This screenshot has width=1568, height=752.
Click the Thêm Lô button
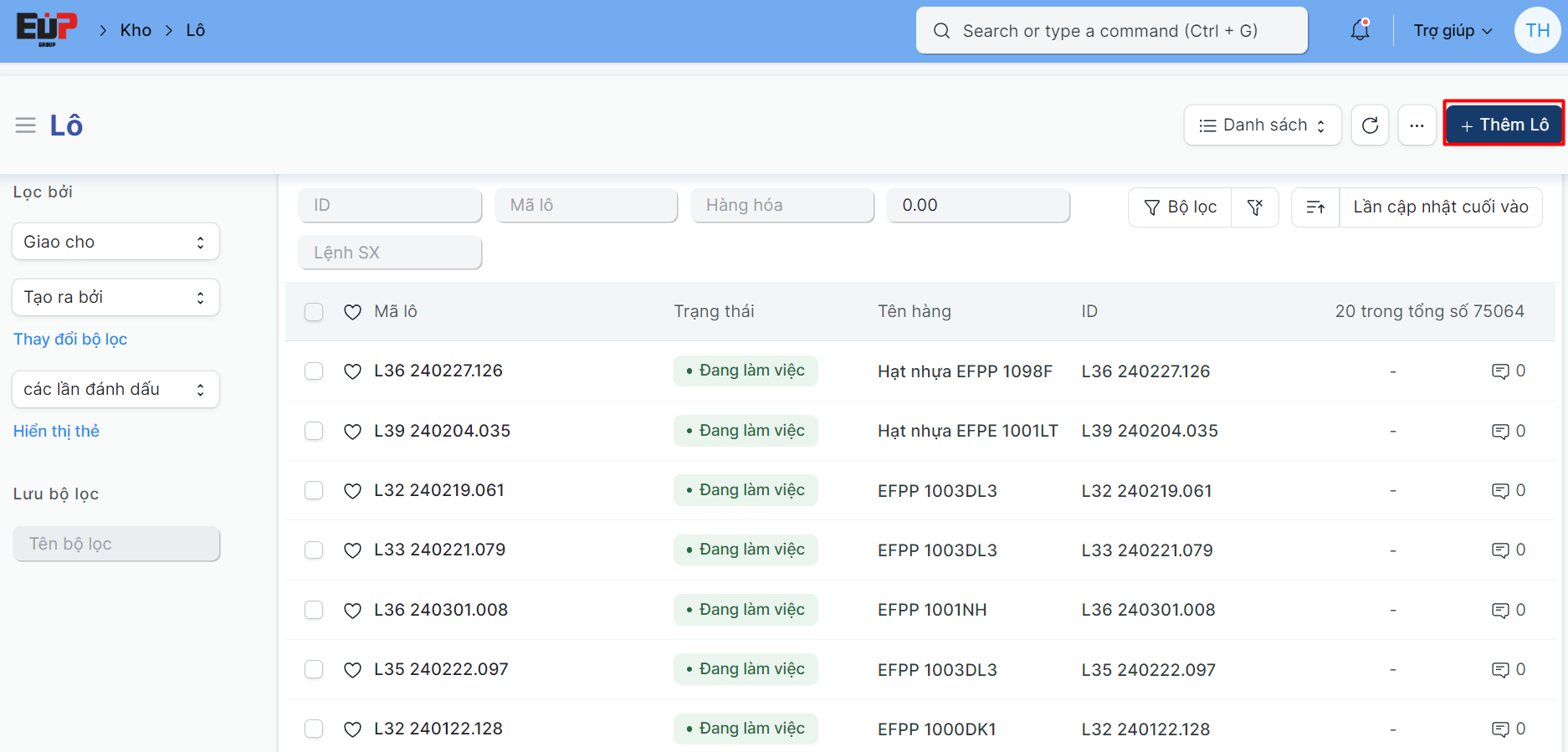pyautogui.click(x=1504, y=125)
